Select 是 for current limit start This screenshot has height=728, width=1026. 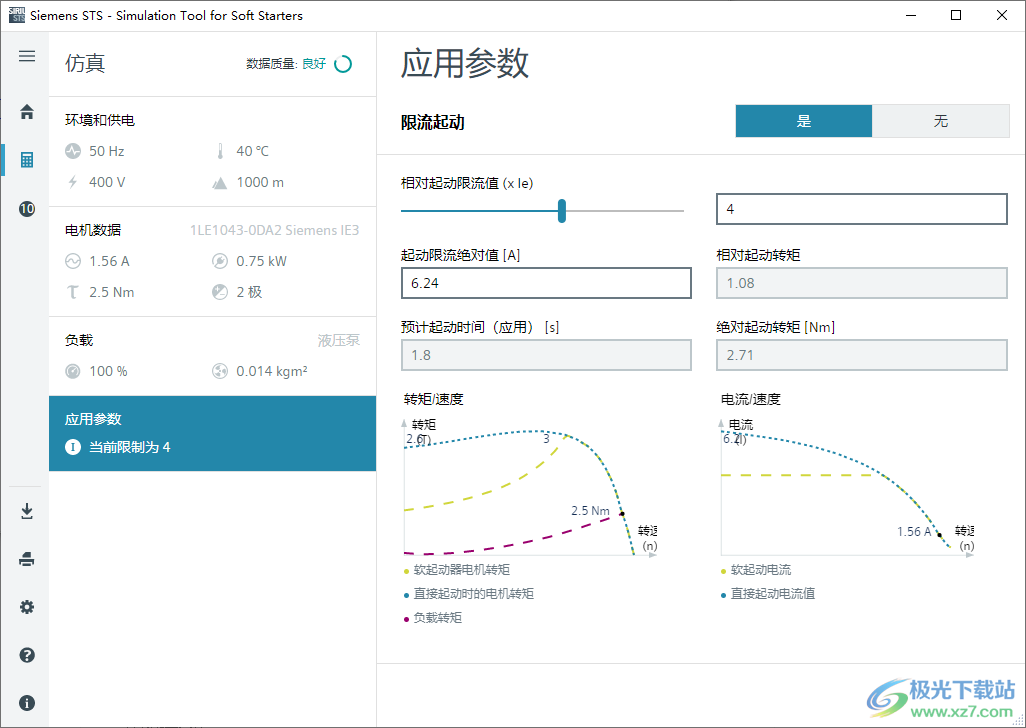804,121
